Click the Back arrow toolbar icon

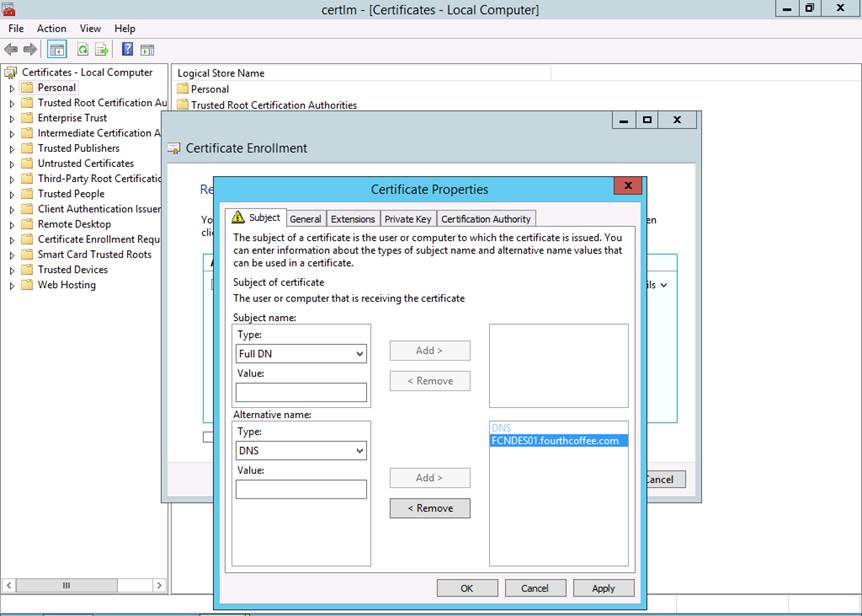(x=11, y=49)
